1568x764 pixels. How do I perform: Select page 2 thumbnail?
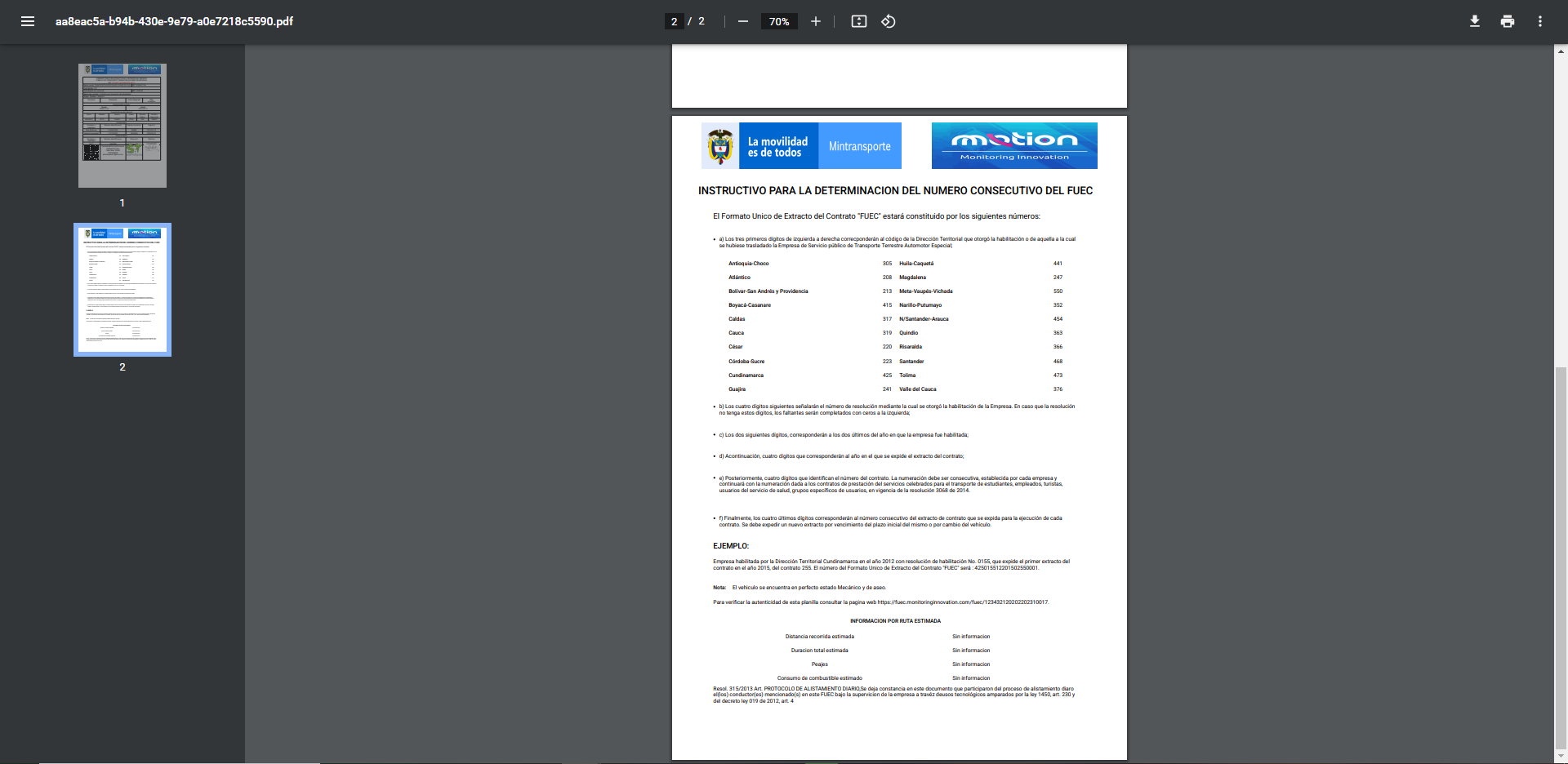(x=122, y=290)
